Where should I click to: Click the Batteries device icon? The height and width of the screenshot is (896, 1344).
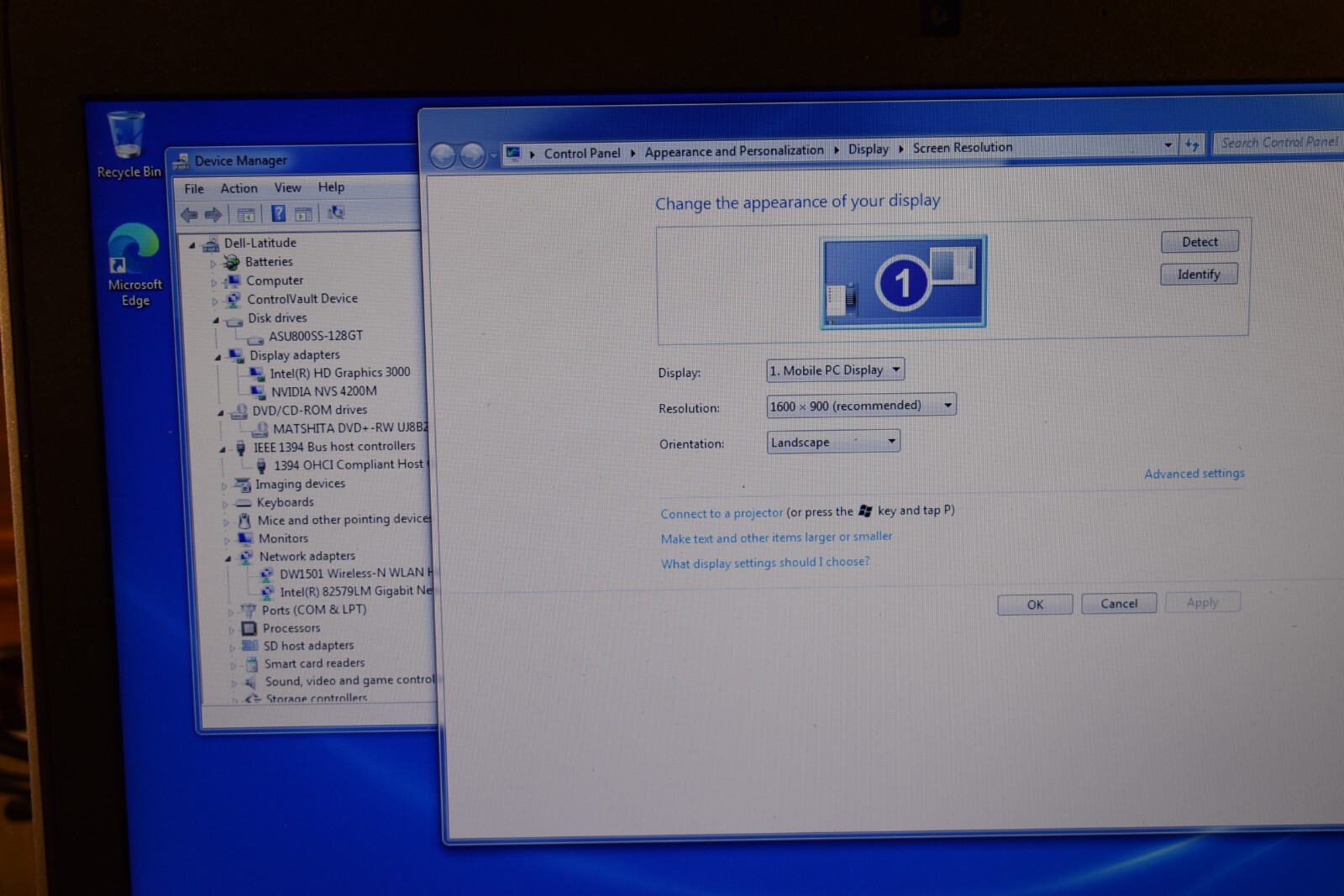(x=231, y=263)
